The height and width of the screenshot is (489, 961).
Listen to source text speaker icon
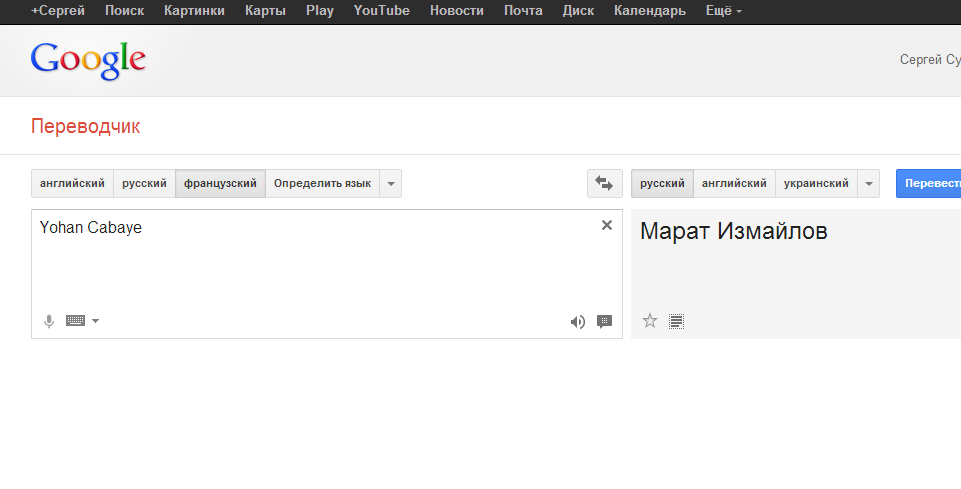point(577,322)
